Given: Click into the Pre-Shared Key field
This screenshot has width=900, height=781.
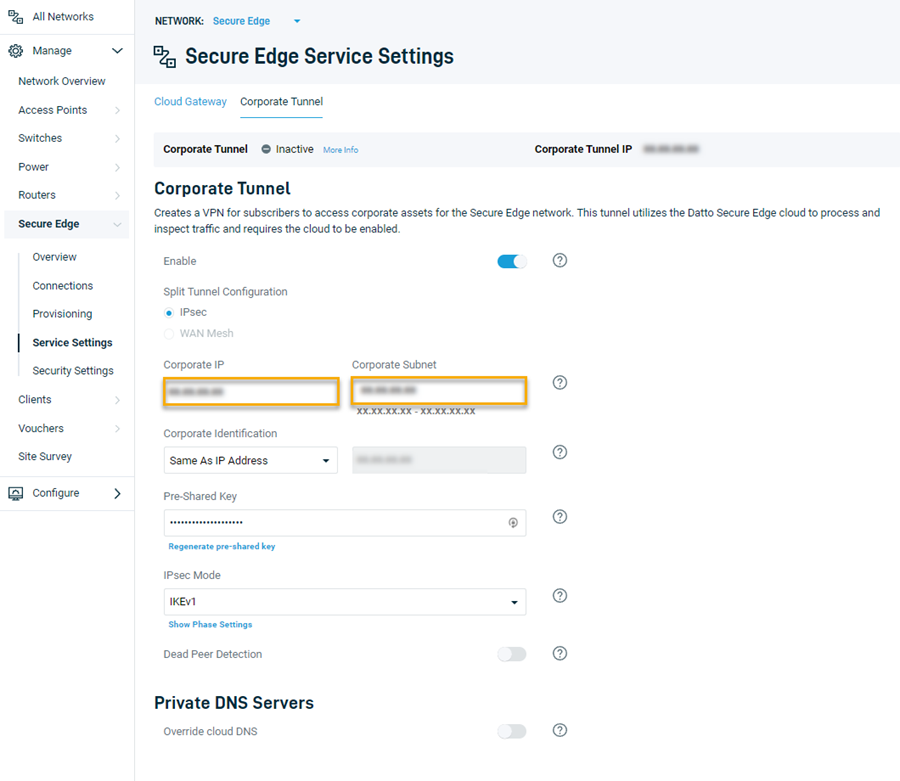Looking at the screenshot, I should point(344,523).
